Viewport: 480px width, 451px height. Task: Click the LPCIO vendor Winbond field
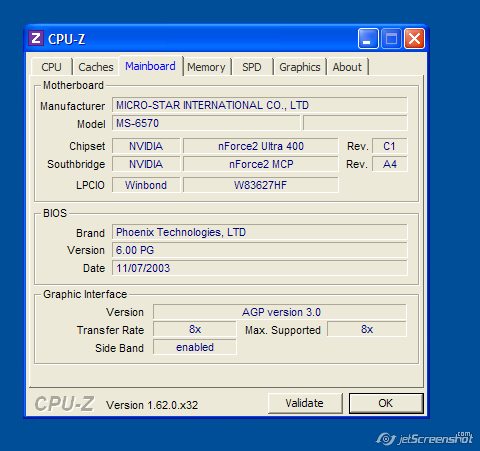point(146,185)
